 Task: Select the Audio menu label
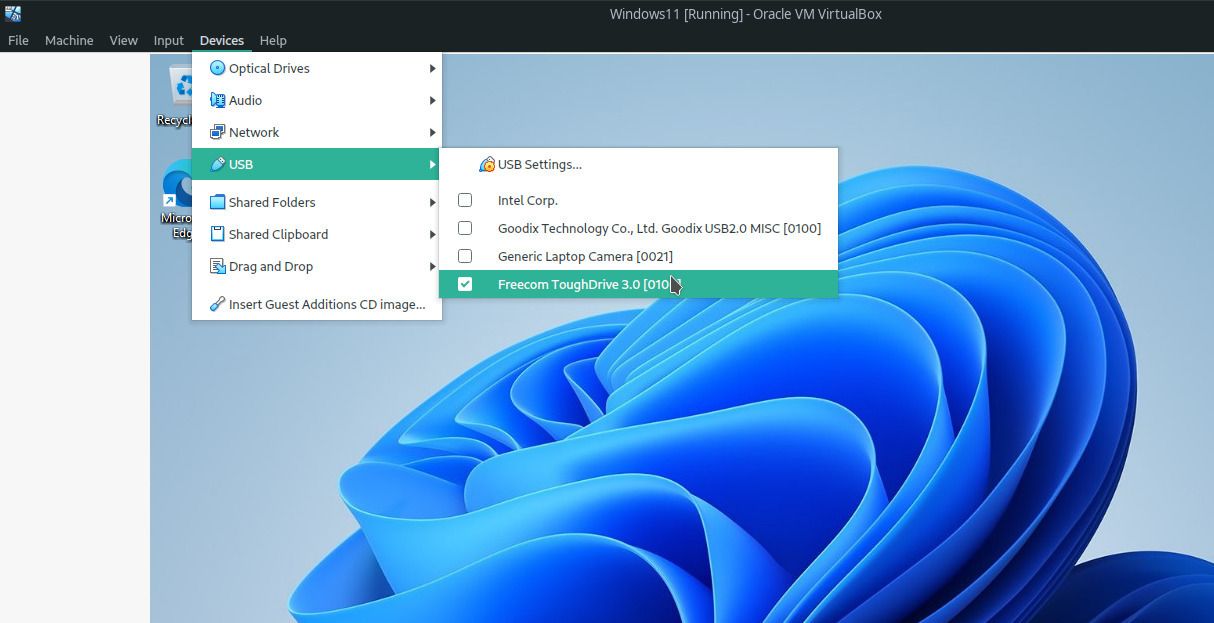tap(245, 100)
